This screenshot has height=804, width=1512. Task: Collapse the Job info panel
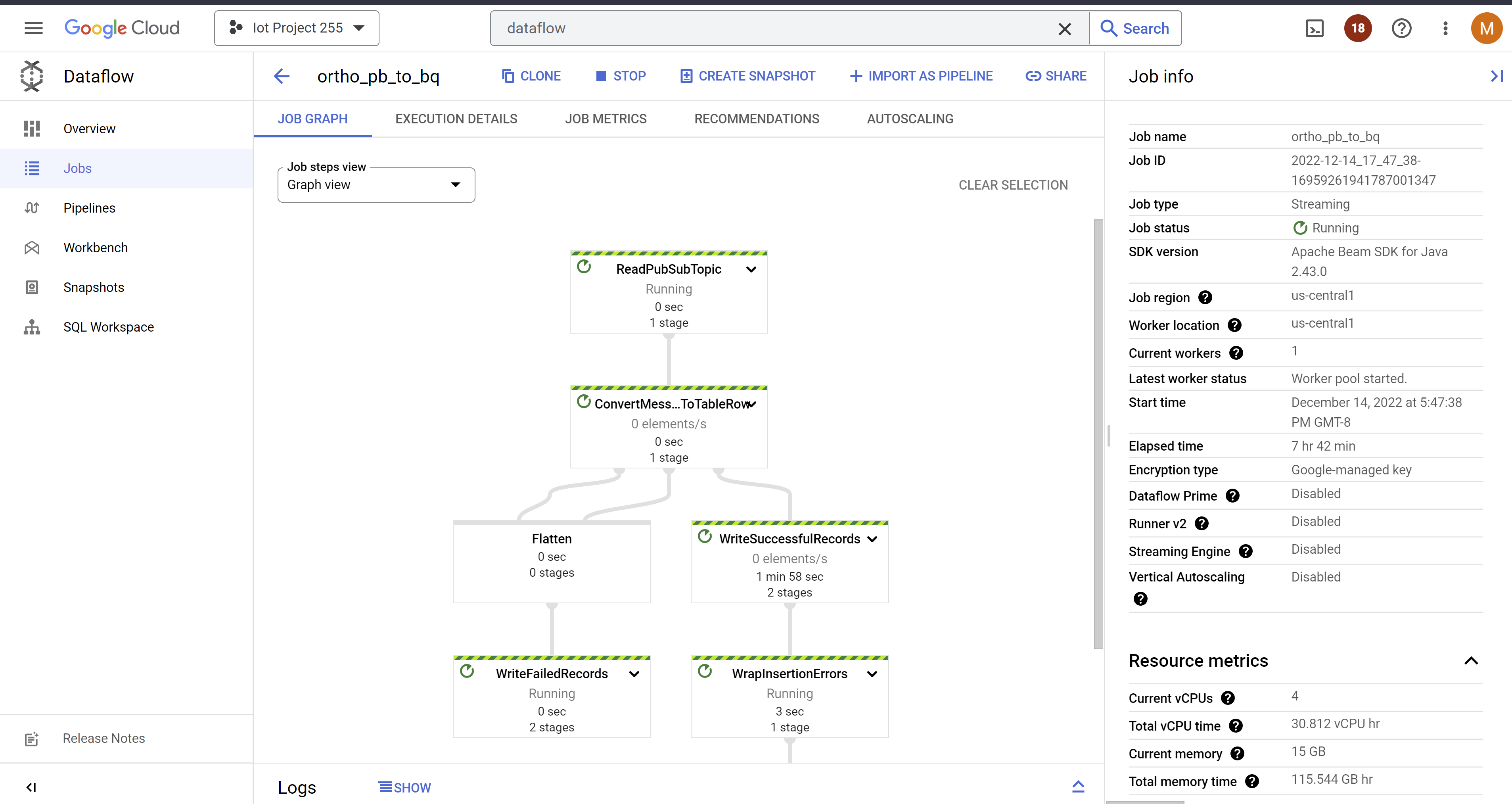(1496, 76)
